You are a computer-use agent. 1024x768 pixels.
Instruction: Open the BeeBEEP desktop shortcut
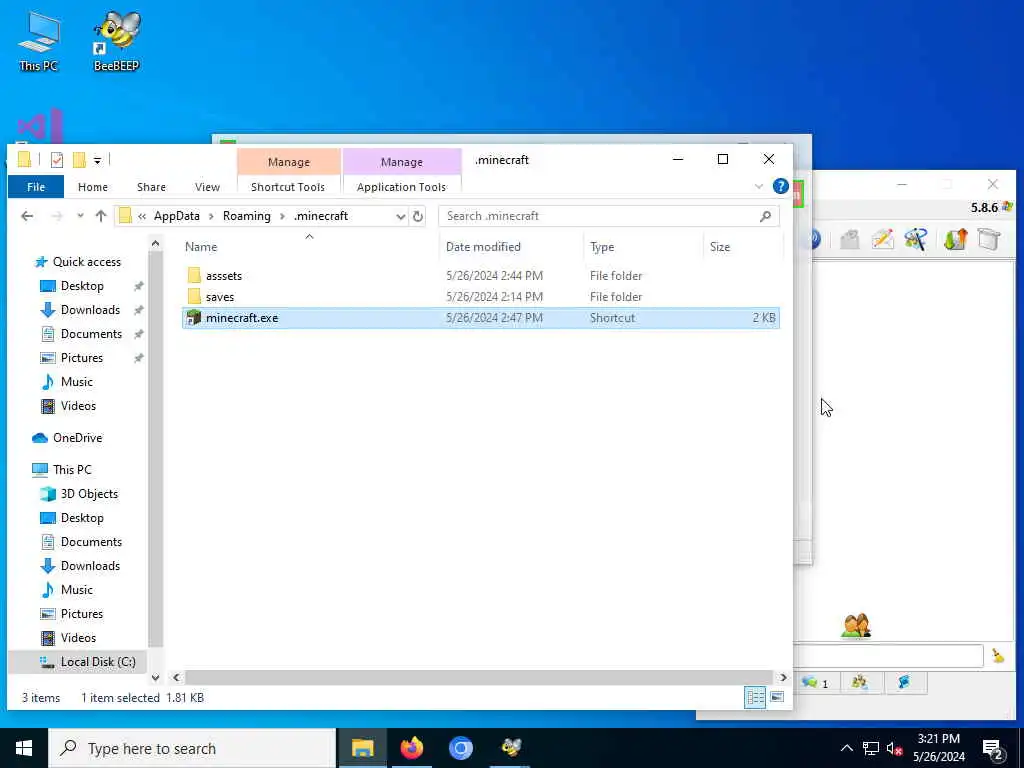coord(116,42)
